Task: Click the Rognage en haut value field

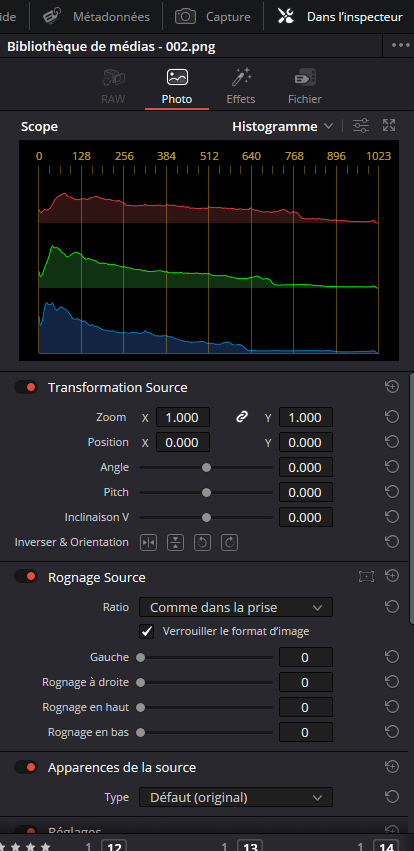Action: pos(305,707)
